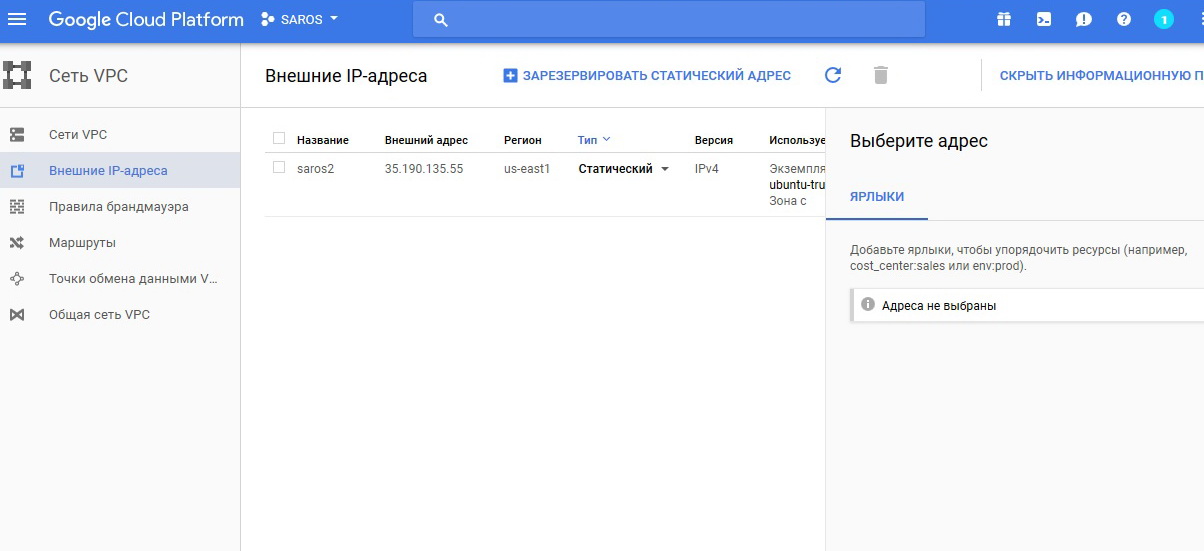1204x551 pixels.
Task: Click the top search input field
Action: pyautogui.click(x=668, y=20)
